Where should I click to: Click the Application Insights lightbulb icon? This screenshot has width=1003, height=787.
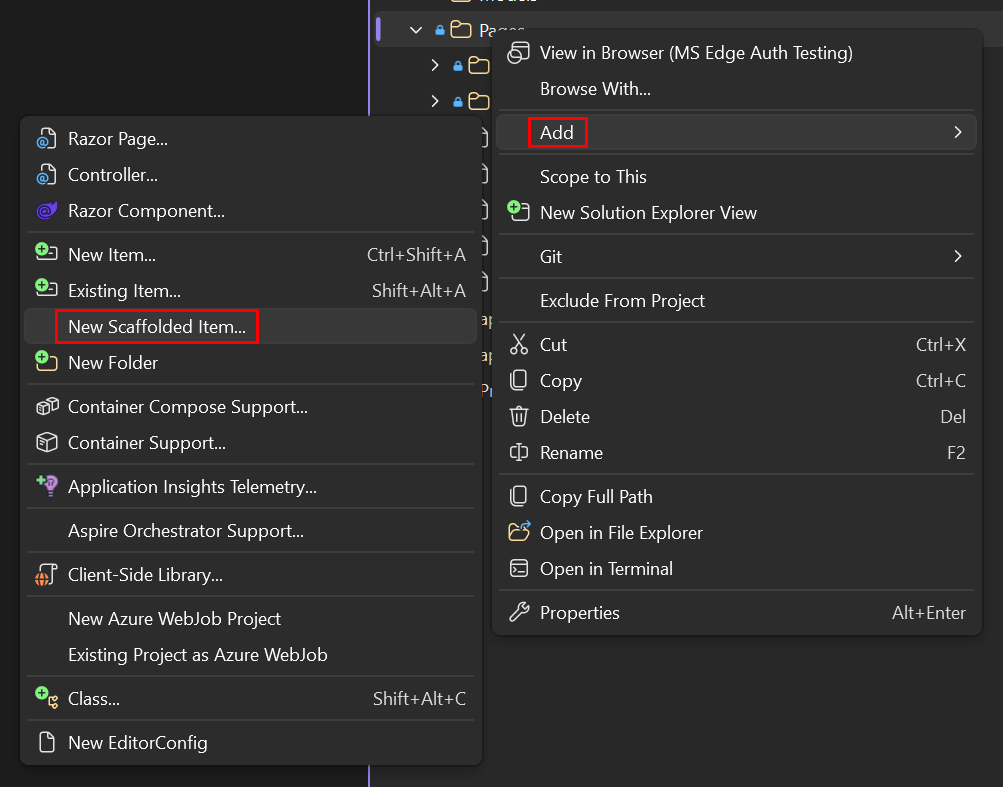47,486
